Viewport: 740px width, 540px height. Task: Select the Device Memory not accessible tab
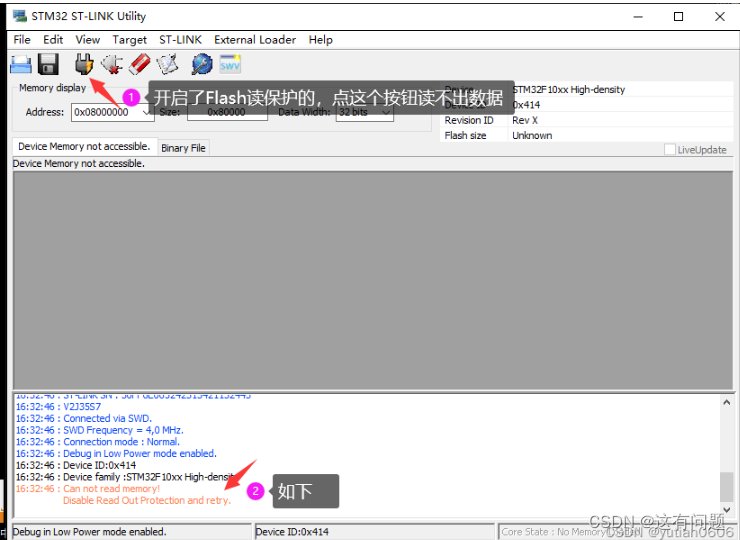click(84, 146)
